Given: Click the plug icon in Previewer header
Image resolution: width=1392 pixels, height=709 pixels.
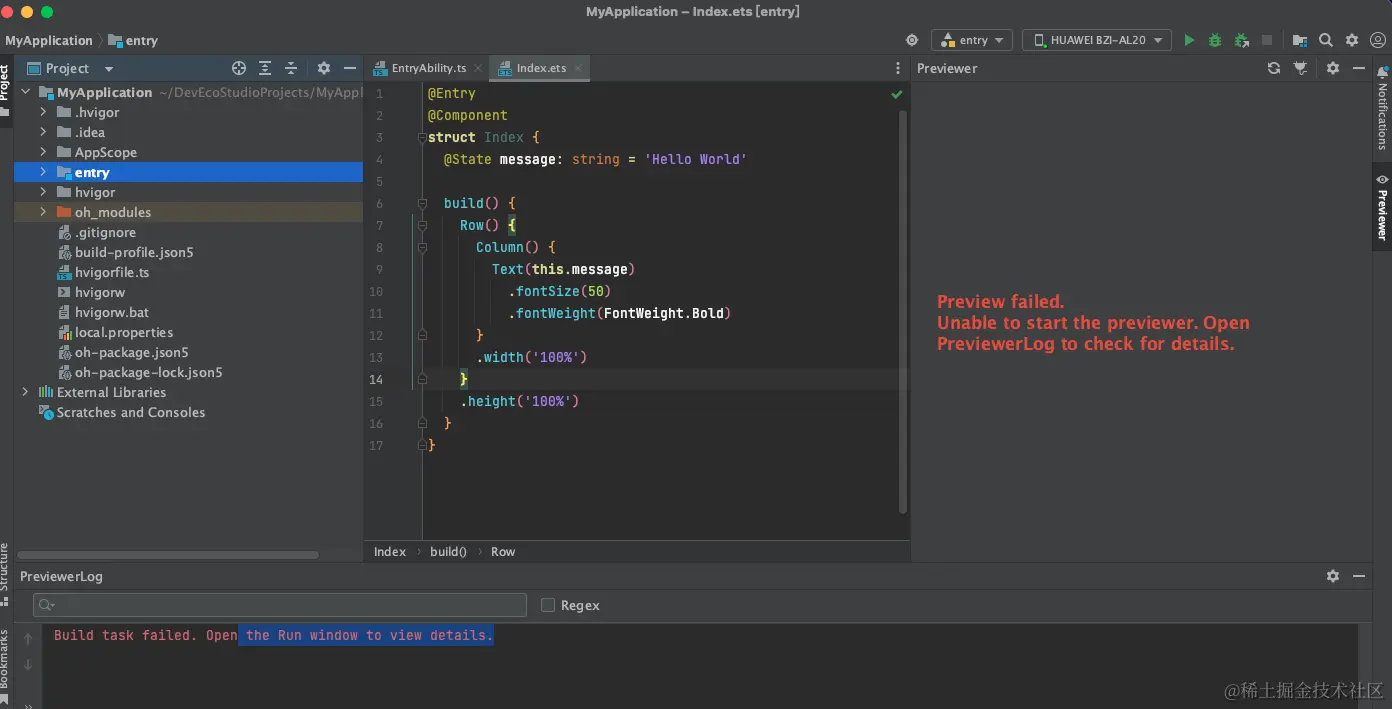Looking at the screenshot, I should [1300, 68].
